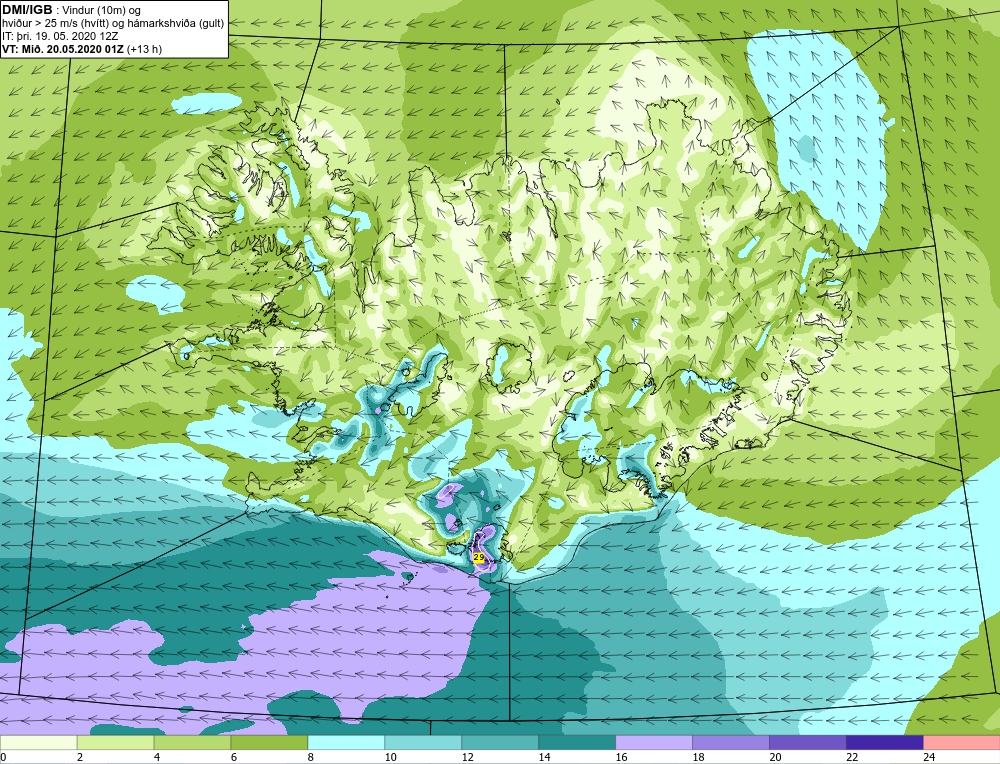Click the 16–18 m/s lavender legend swatch
Image resolution: width=1000 pixels, height=764 pixels.
[x=654, y=742]
